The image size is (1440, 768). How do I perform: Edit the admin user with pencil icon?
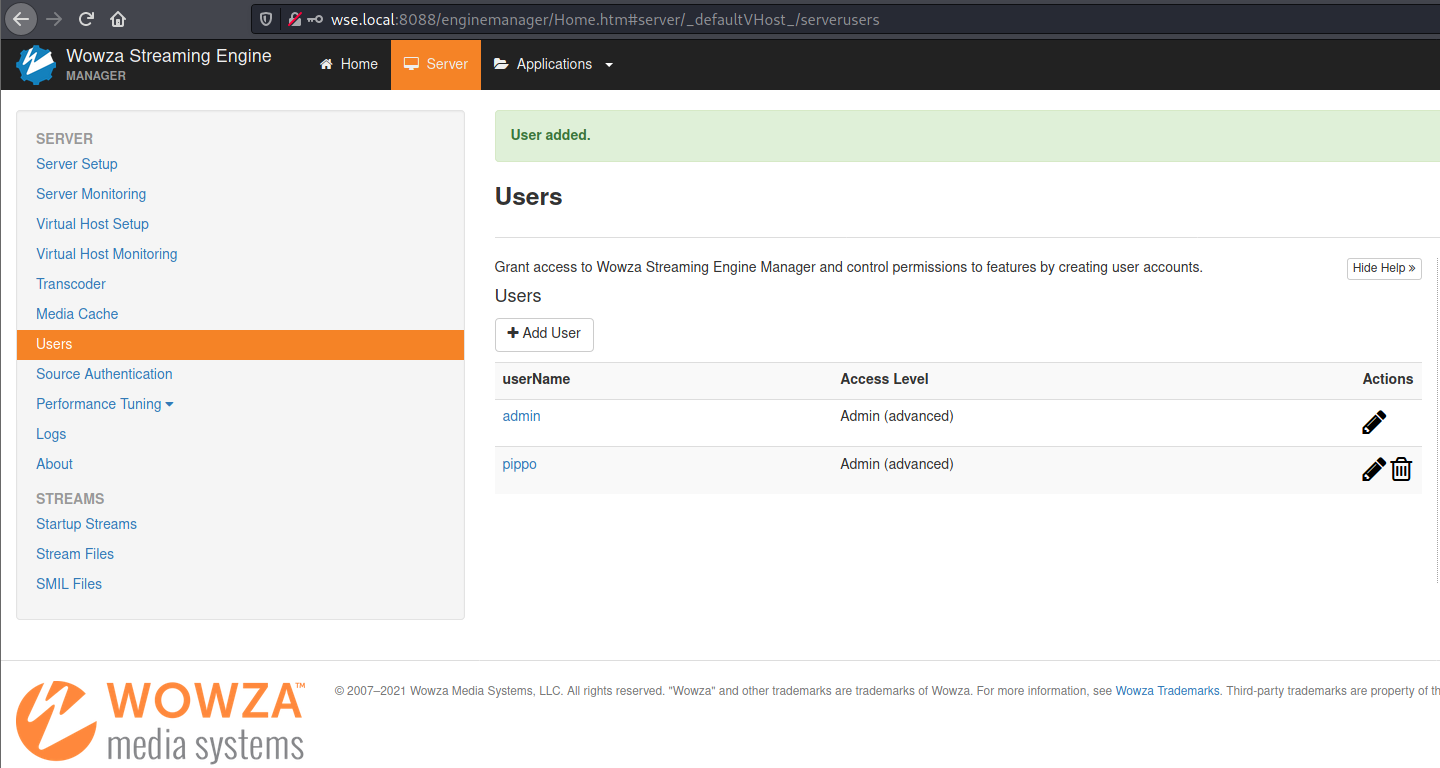1374,423
